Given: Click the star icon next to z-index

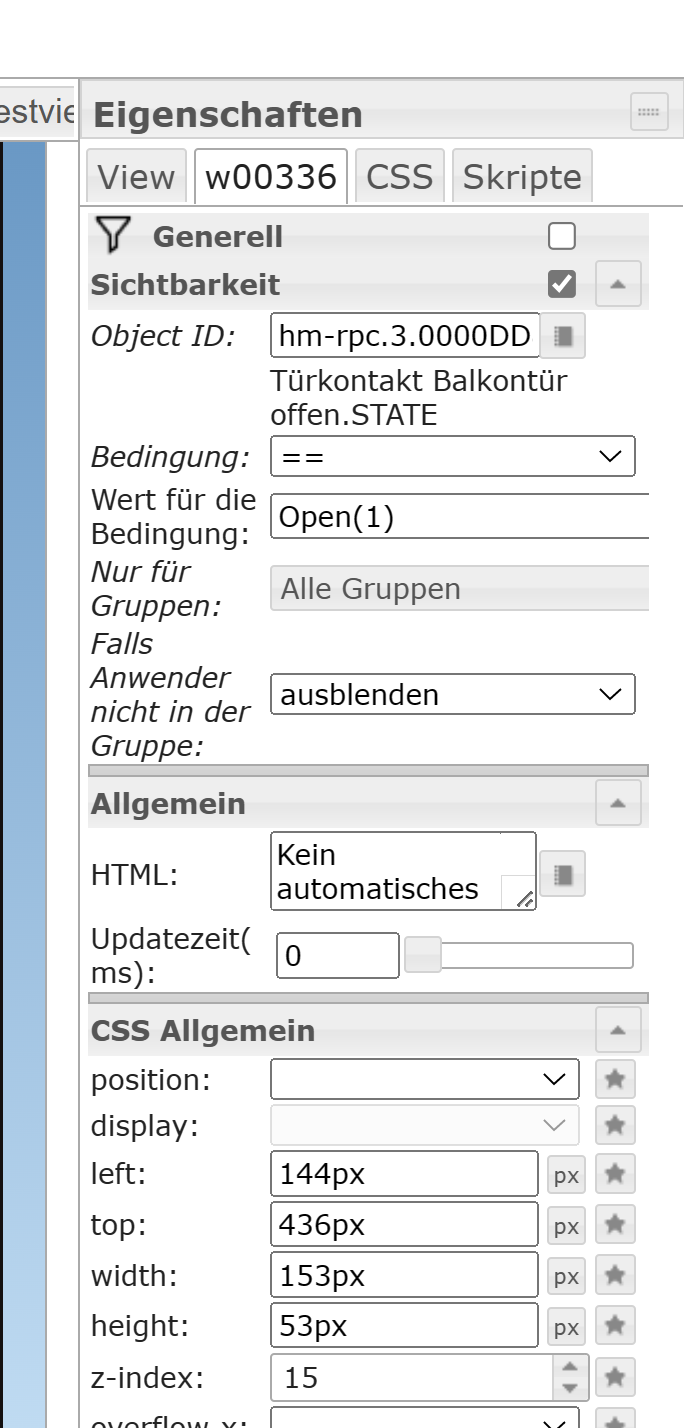Looking at the screenshot, I should (x=615, y=1378).
